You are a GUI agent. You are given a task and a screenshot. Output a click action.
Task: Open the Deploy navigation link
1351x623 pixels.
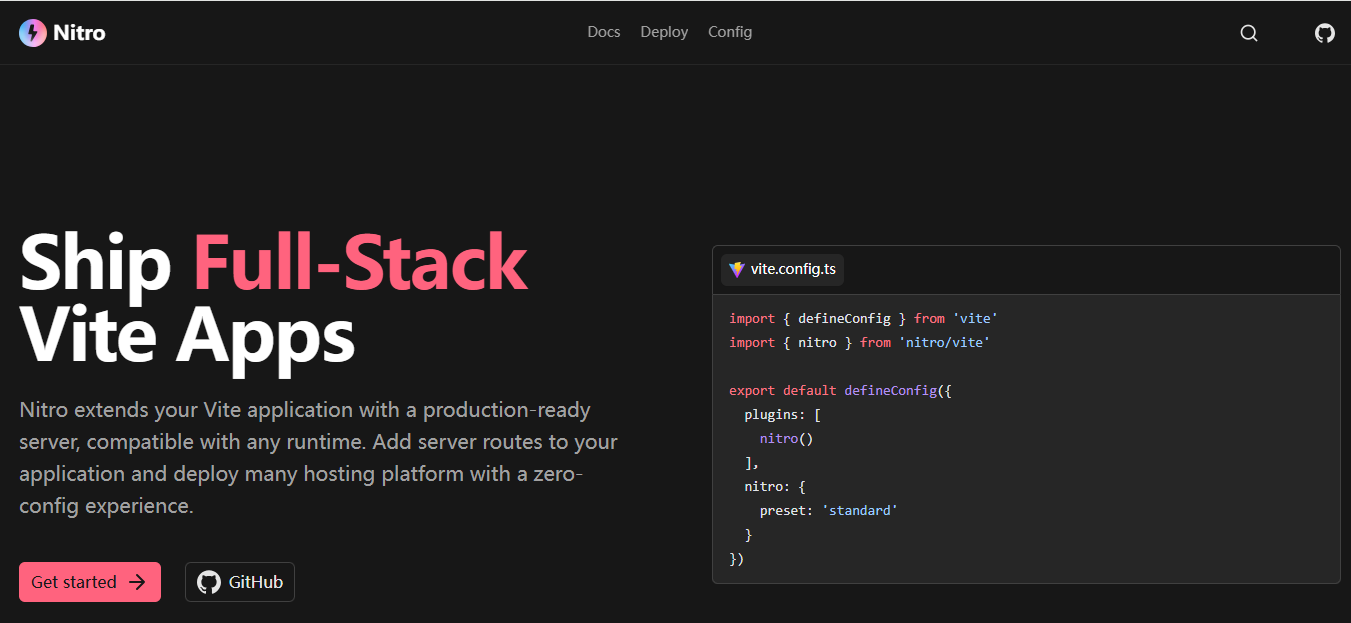point(664,32)
